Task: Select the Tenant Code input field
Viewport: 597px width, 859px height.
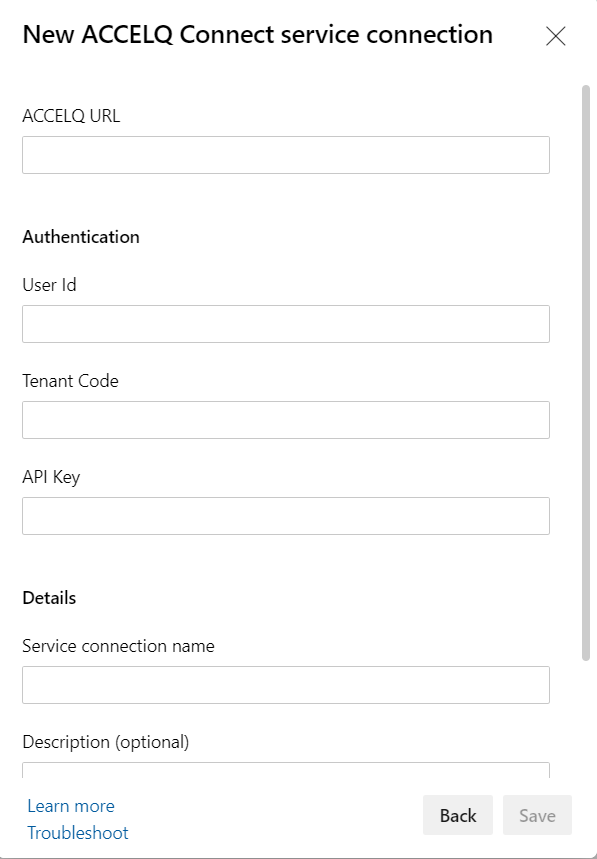Action: point(286,420)
